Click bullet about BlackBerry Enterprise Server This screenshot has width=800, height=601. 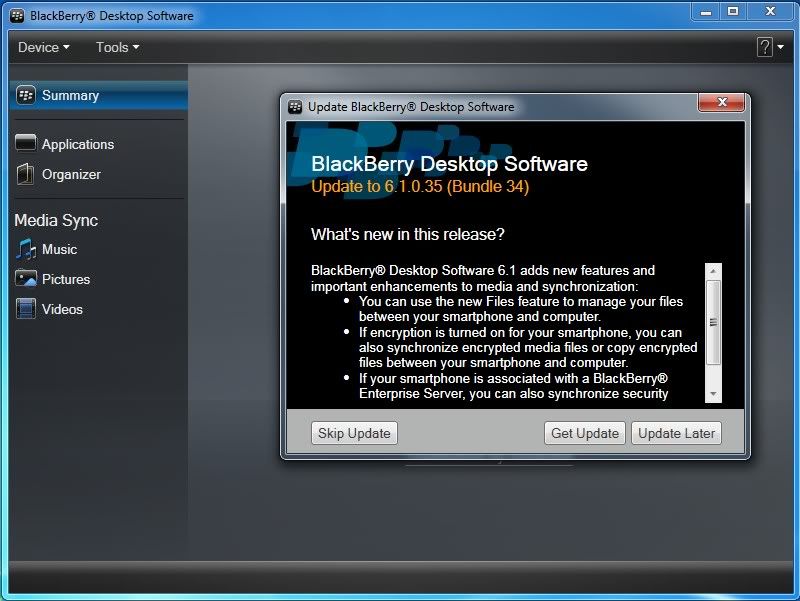coord(513,386)
